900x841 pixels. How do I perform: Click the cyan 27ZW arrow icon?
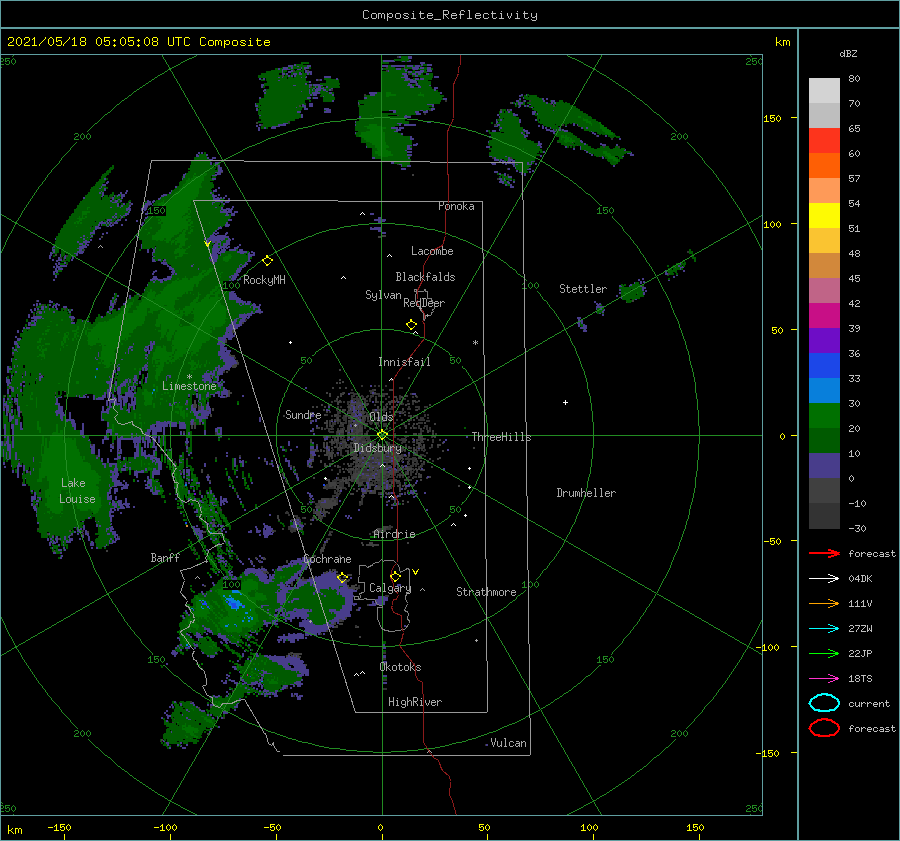(824, 629)
